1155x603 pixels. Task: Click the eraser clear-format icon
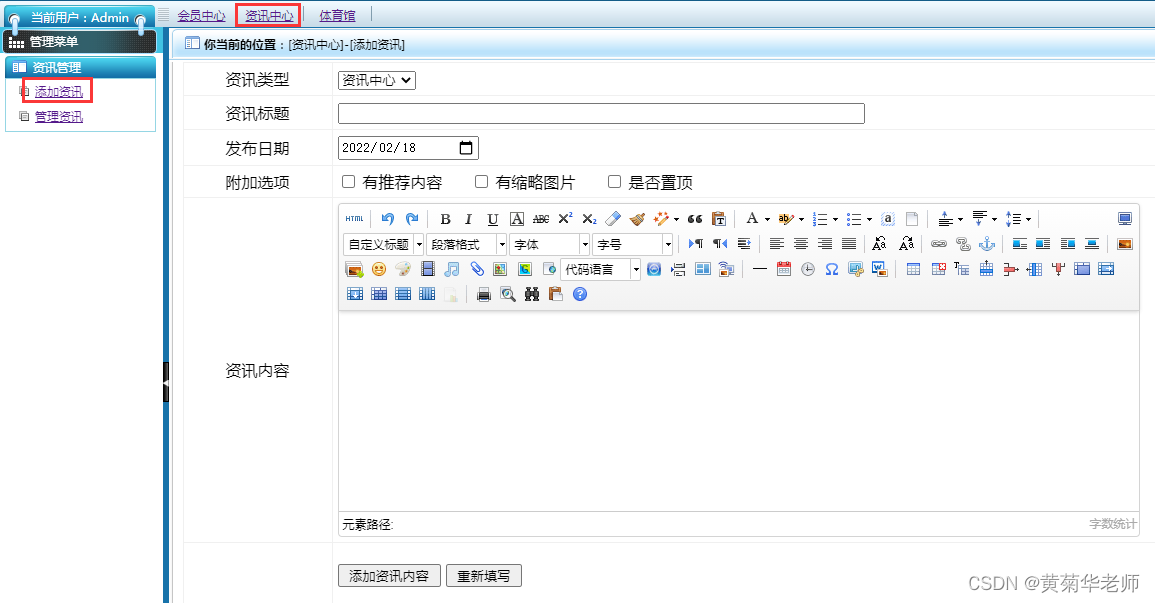(613, 219)
